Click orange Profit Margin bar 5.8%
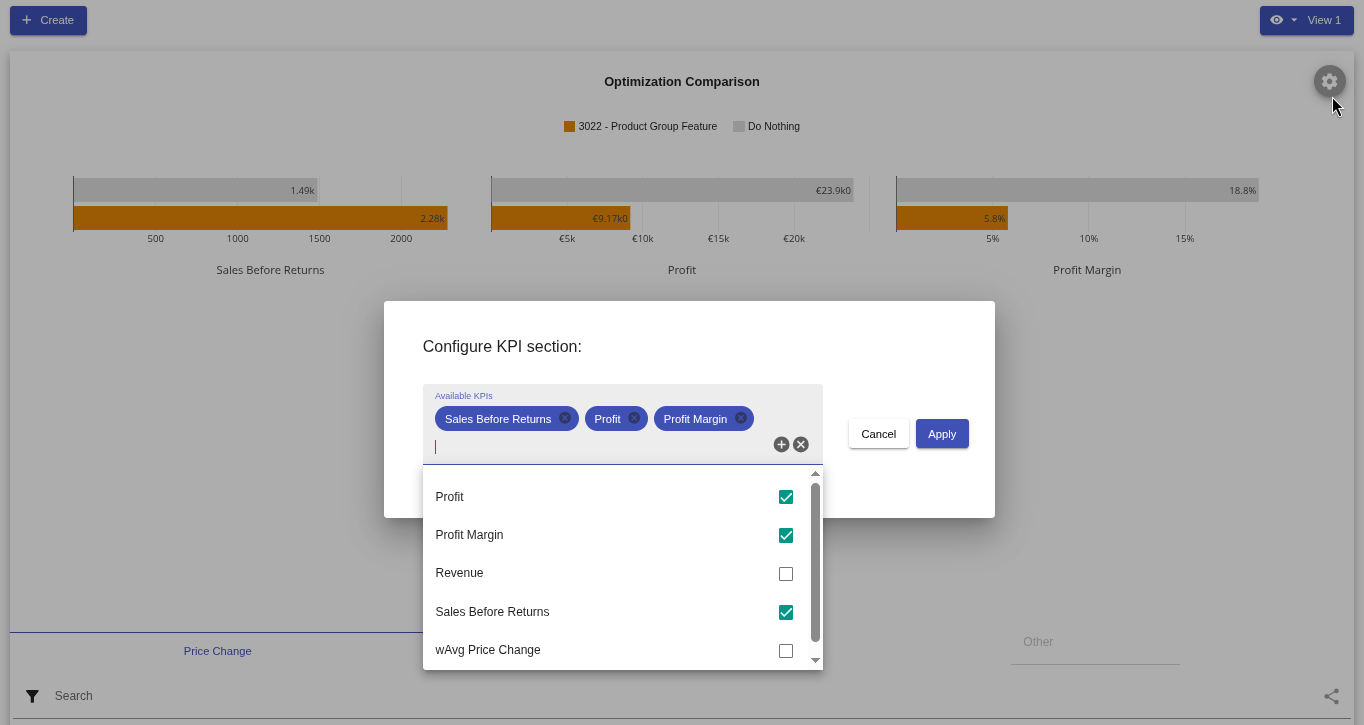Image resolution: width=1364 pixels, height=725 pixels. click(x=952, y=218)
